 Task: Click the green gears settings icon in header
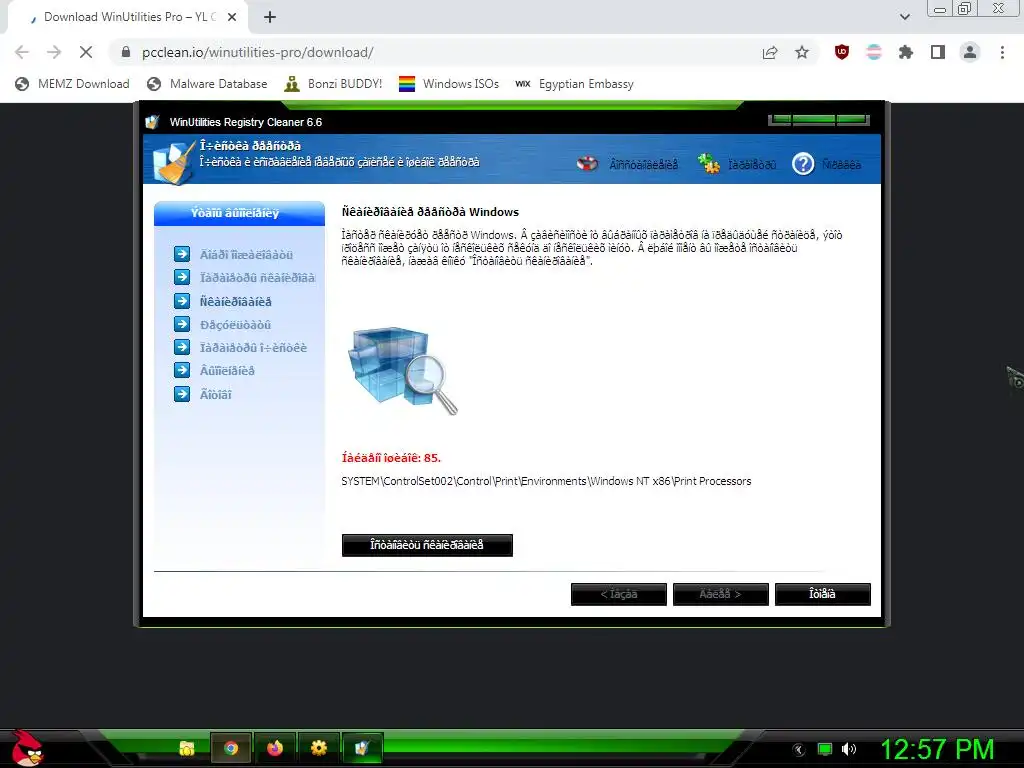tap(709, 163)
